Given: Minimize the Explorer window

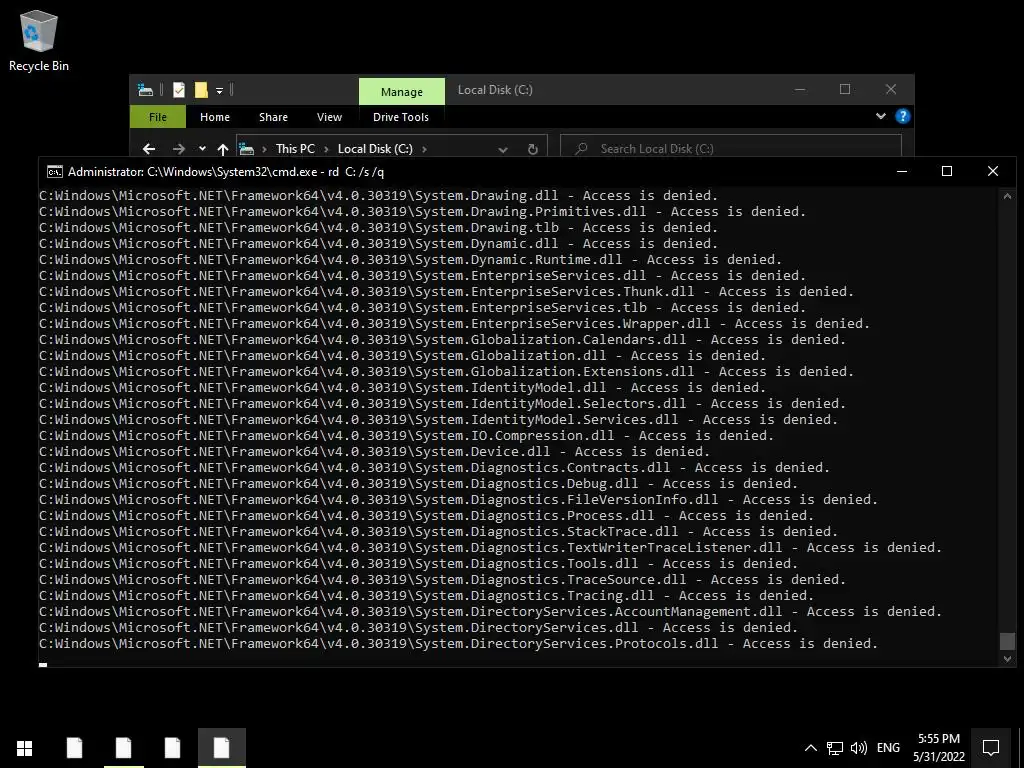Looking at the screenshot, I should (800, 89).
